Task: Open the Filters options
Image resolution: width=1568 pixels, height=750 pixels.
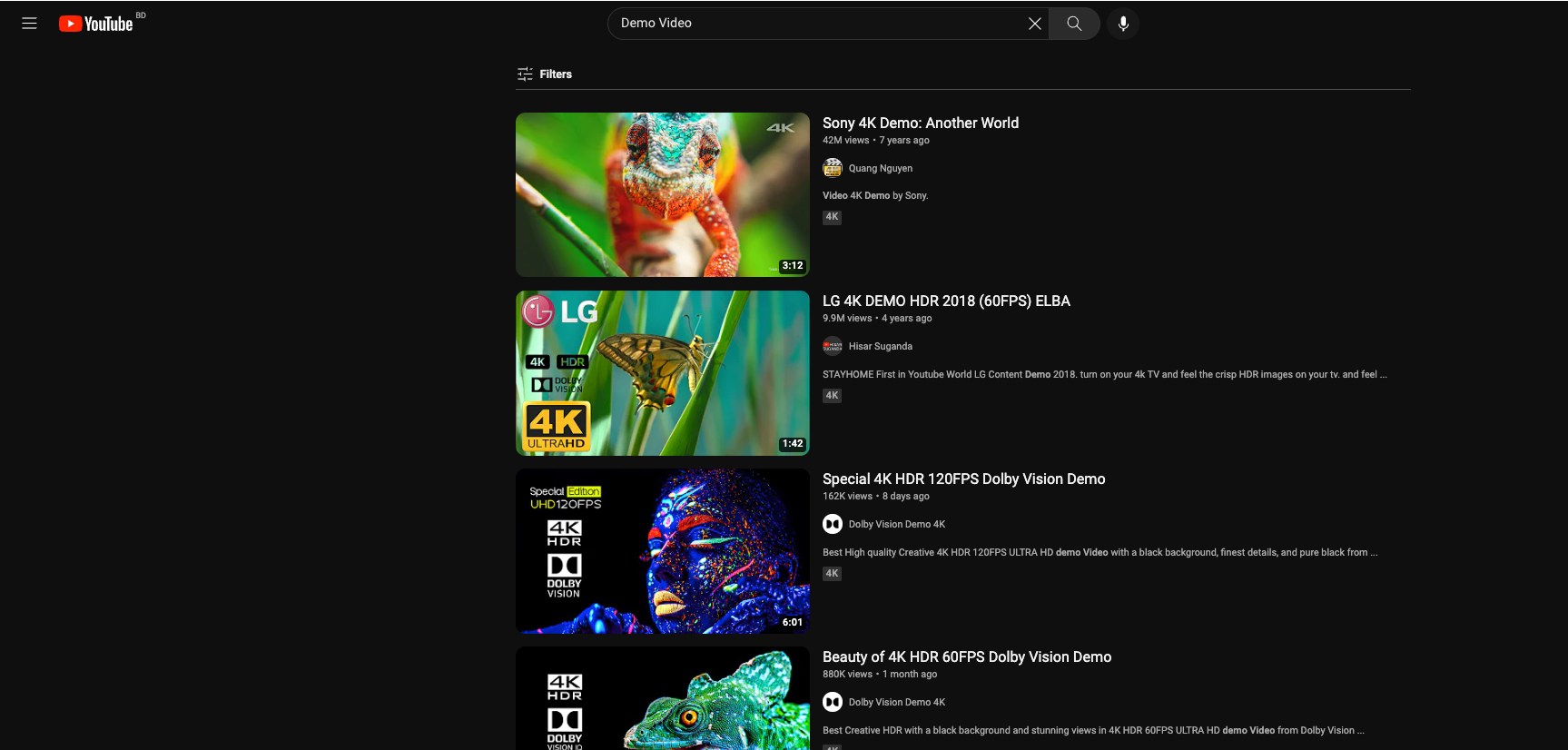Action: click(545, 74)
